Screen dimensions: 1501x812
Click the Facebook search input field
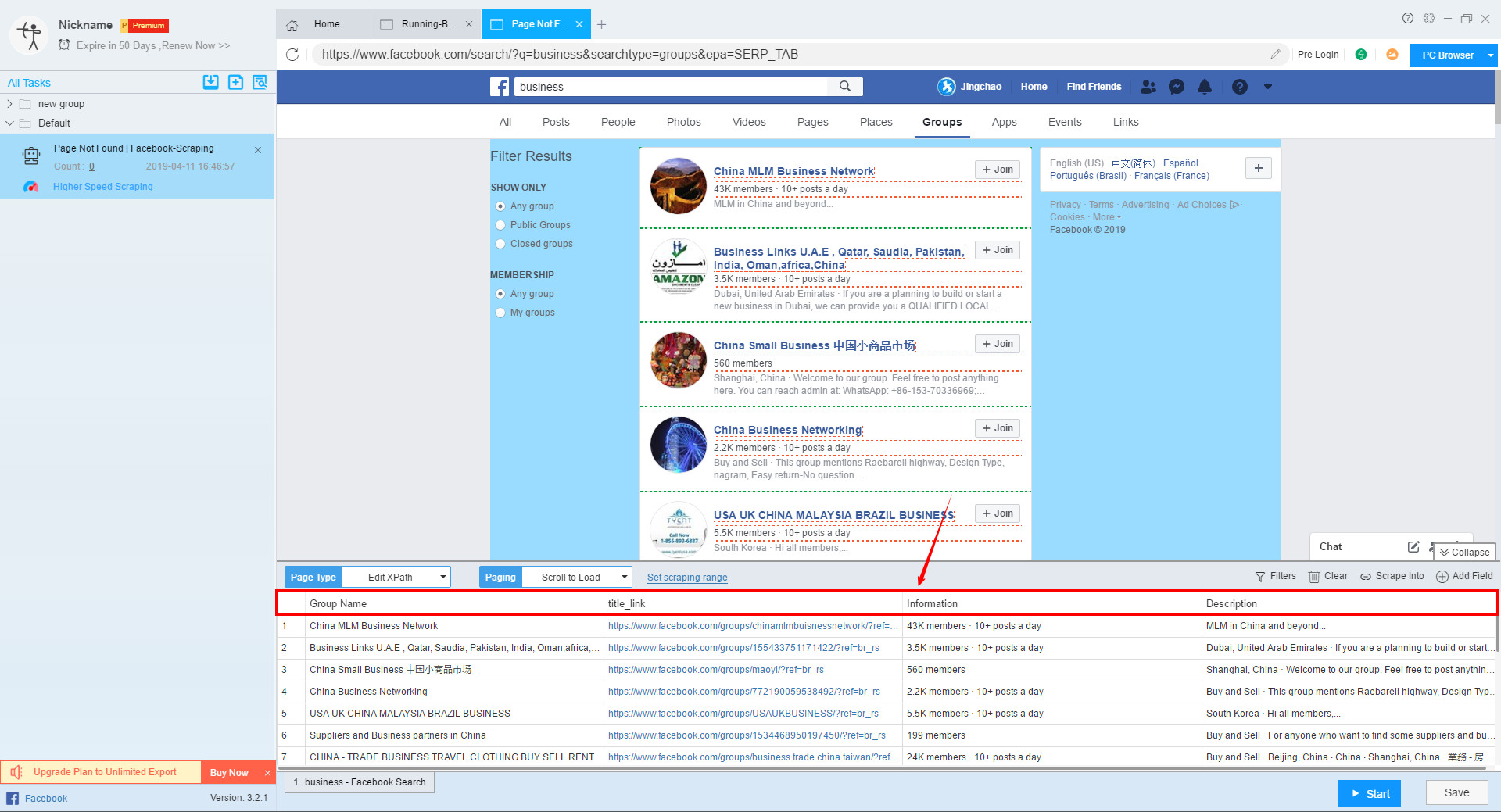point(671,87)
